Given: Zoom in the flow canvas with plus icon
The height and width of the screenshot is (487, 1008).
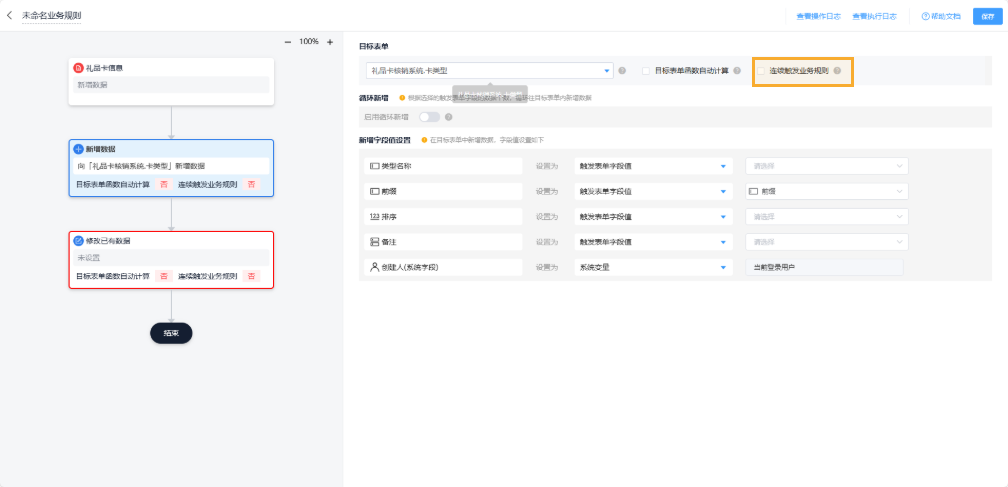Looking at the screenshot, I should coord(330,42).
